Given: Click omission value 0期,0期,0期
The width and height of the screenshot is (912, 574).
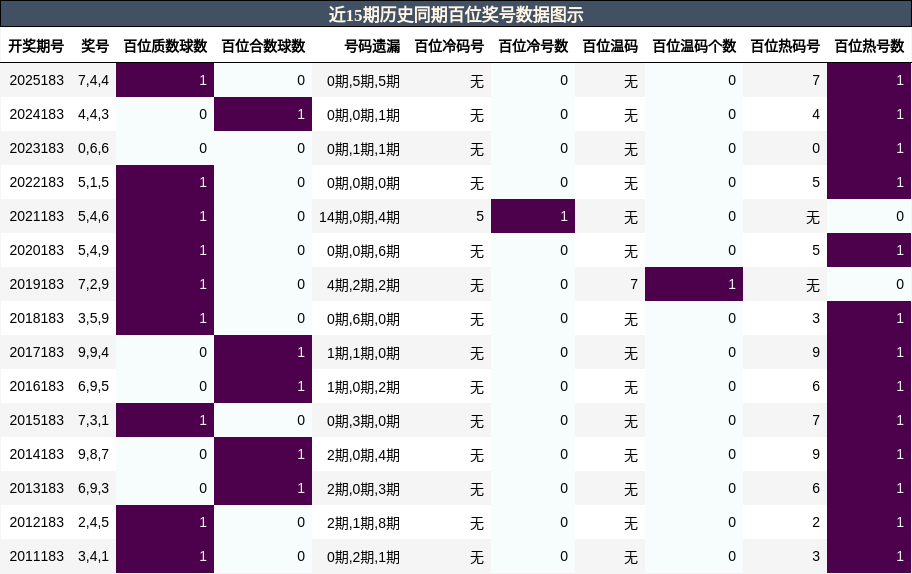Looking at the screenshot, I should 364,183.
